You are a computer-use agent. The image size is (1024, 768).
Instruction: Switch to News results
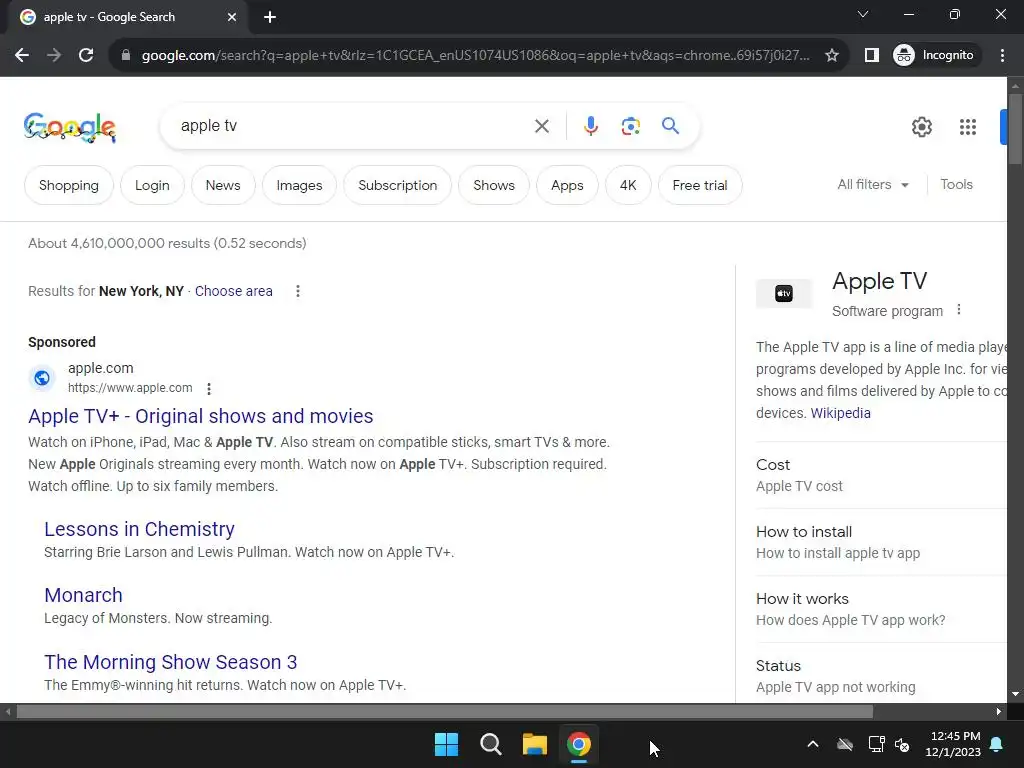click(x=223, y=185)
